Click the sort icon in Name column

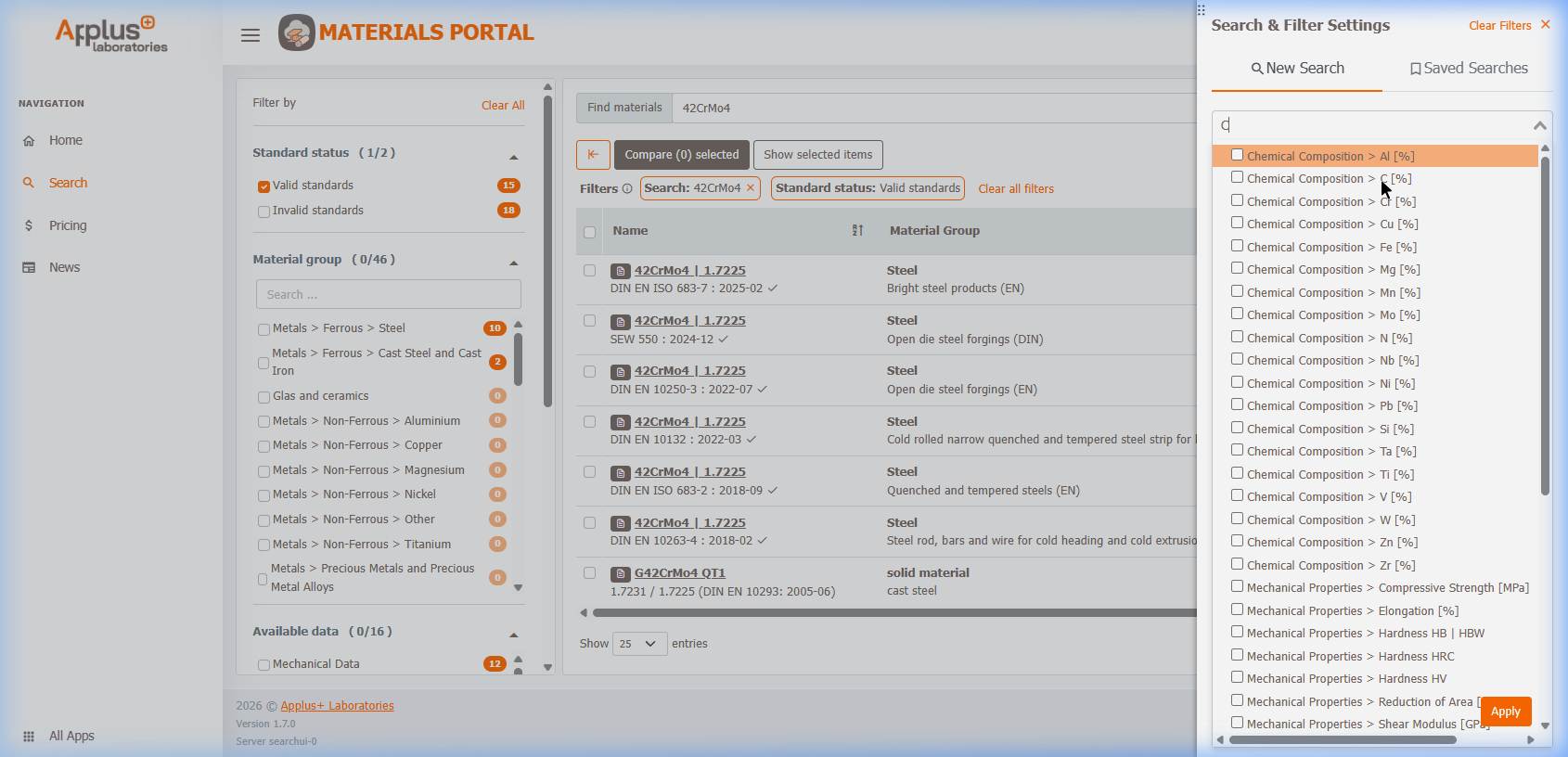tap(857, 231)
